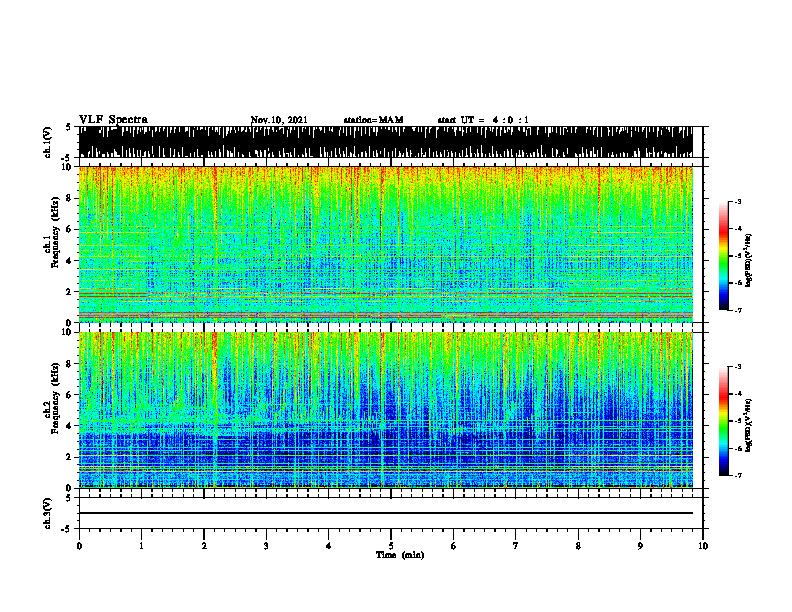Click the "6" kHz tick on ch.2 frequency axis
792x612 pixels.
coord(69,395)
